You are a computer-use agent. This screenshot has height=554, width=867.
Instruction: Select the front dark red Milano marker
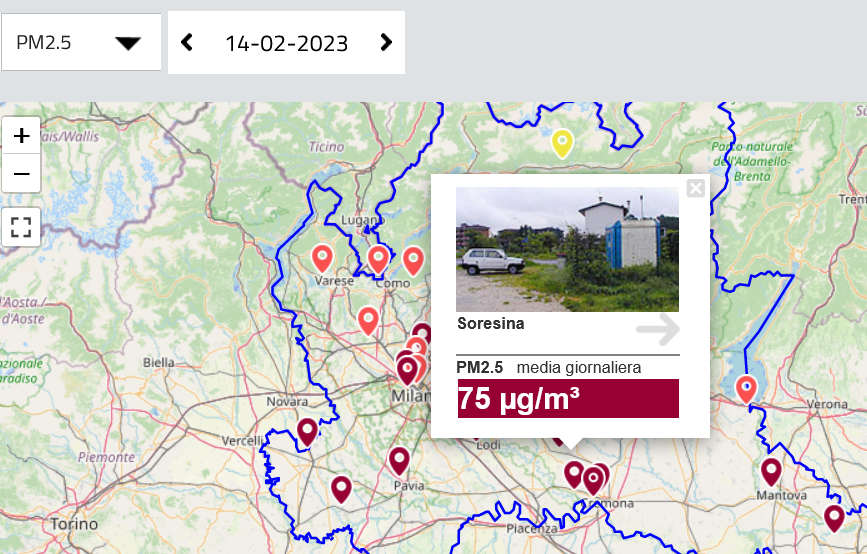407,370
